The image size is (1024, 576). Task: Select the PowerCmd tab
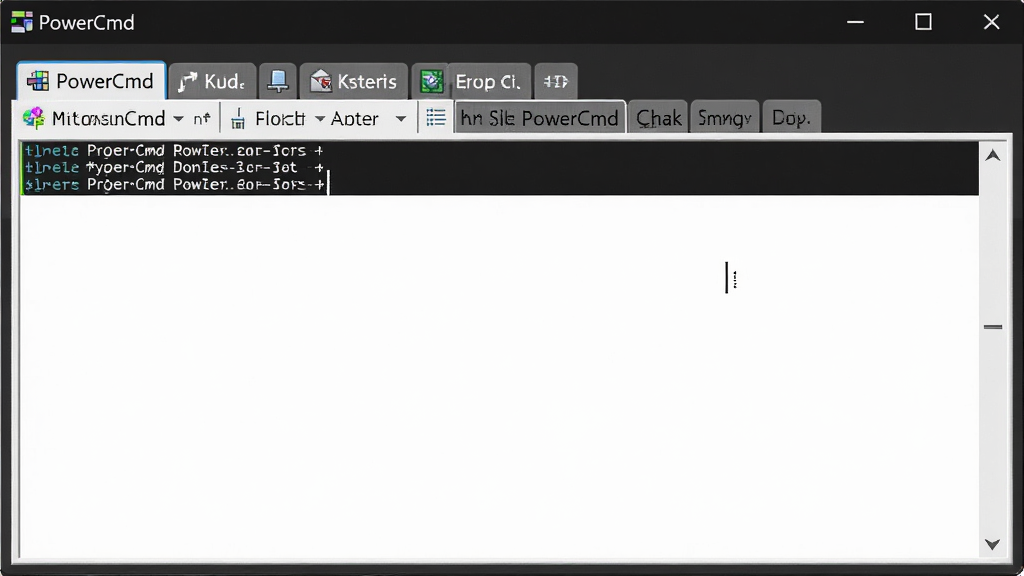91,81
